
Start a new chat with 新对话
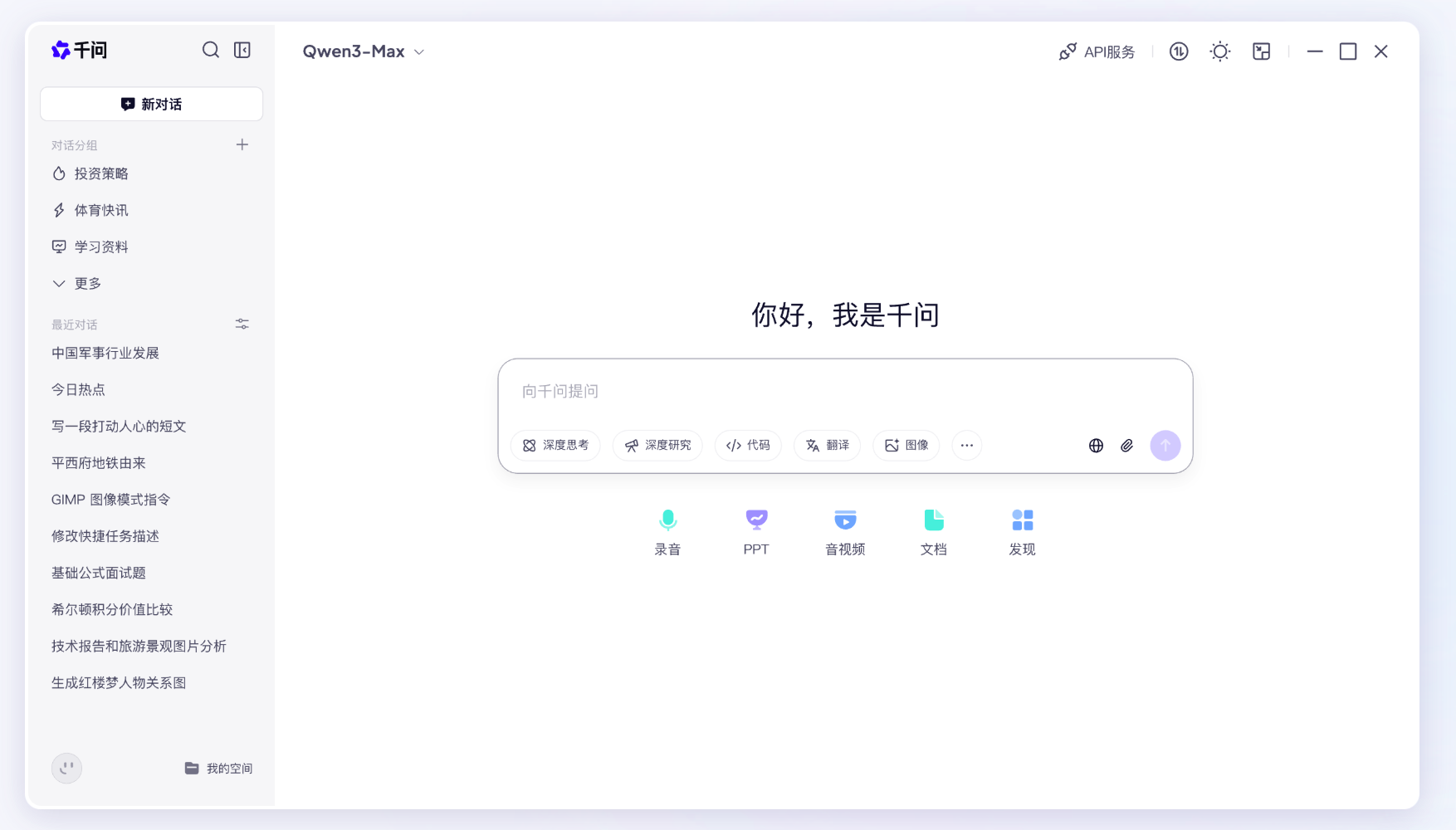[151, 104]
